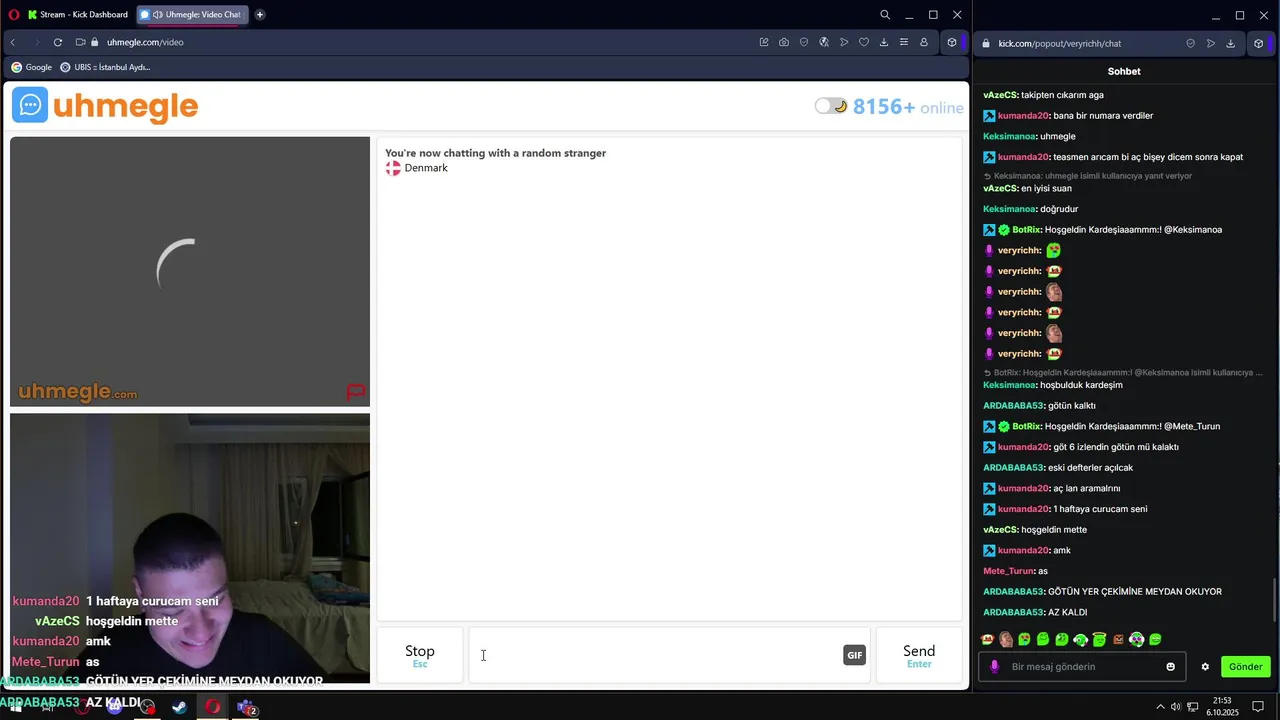Open downloads in the Kick chat window
The image size is (1280, 720).
1231,43
